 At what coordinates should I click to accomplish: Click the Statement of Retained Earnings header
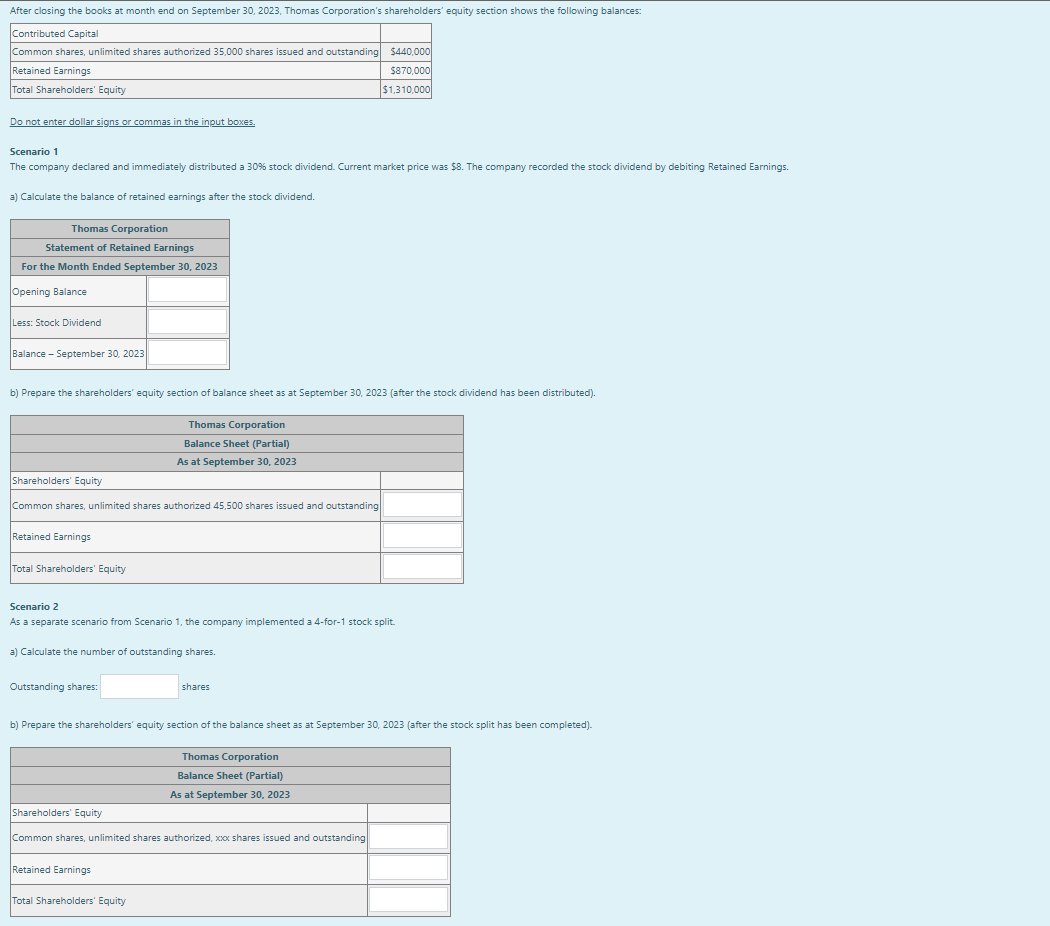(119, 247)
